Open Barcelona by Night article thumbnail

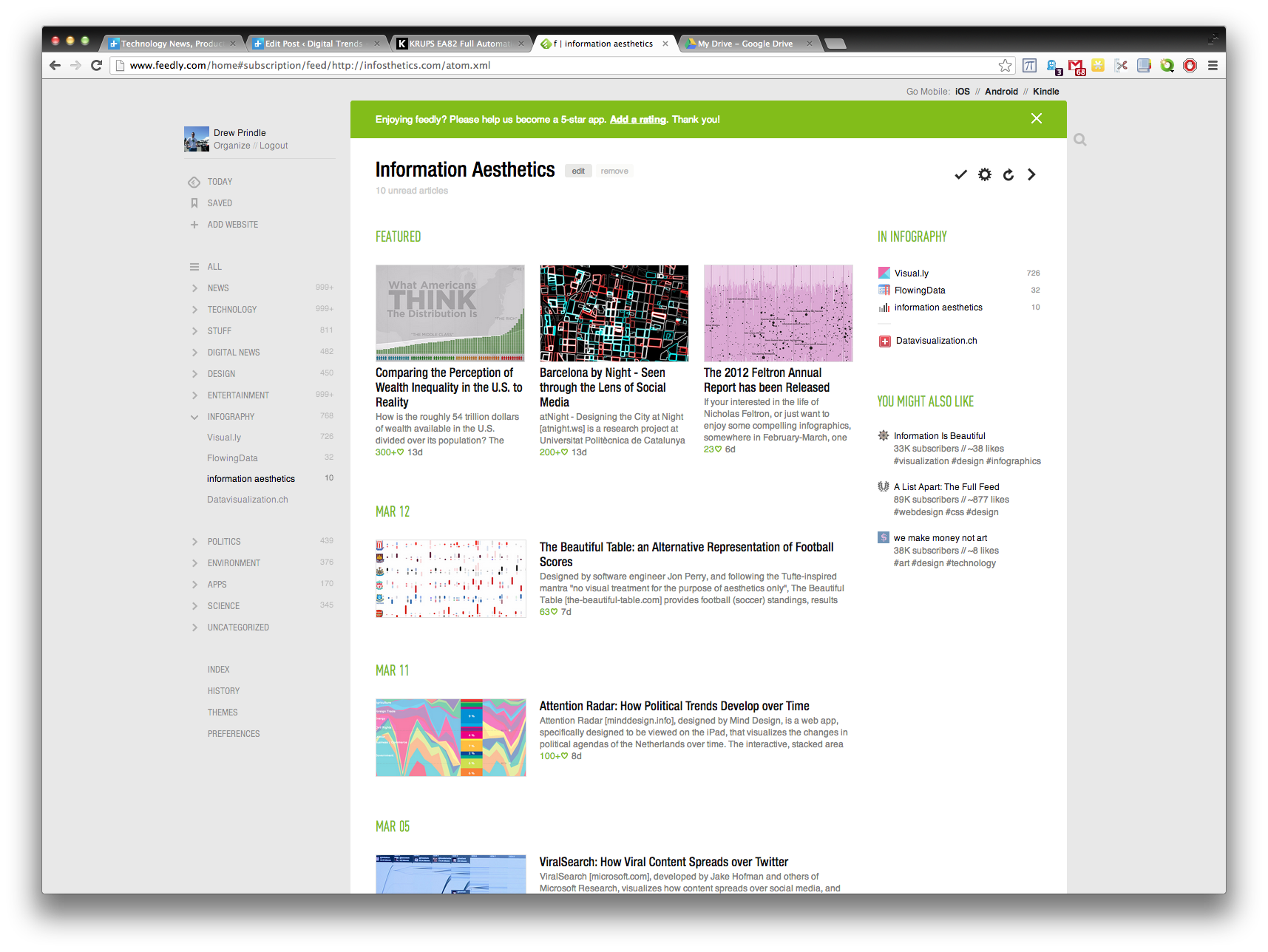pos(614,313)
